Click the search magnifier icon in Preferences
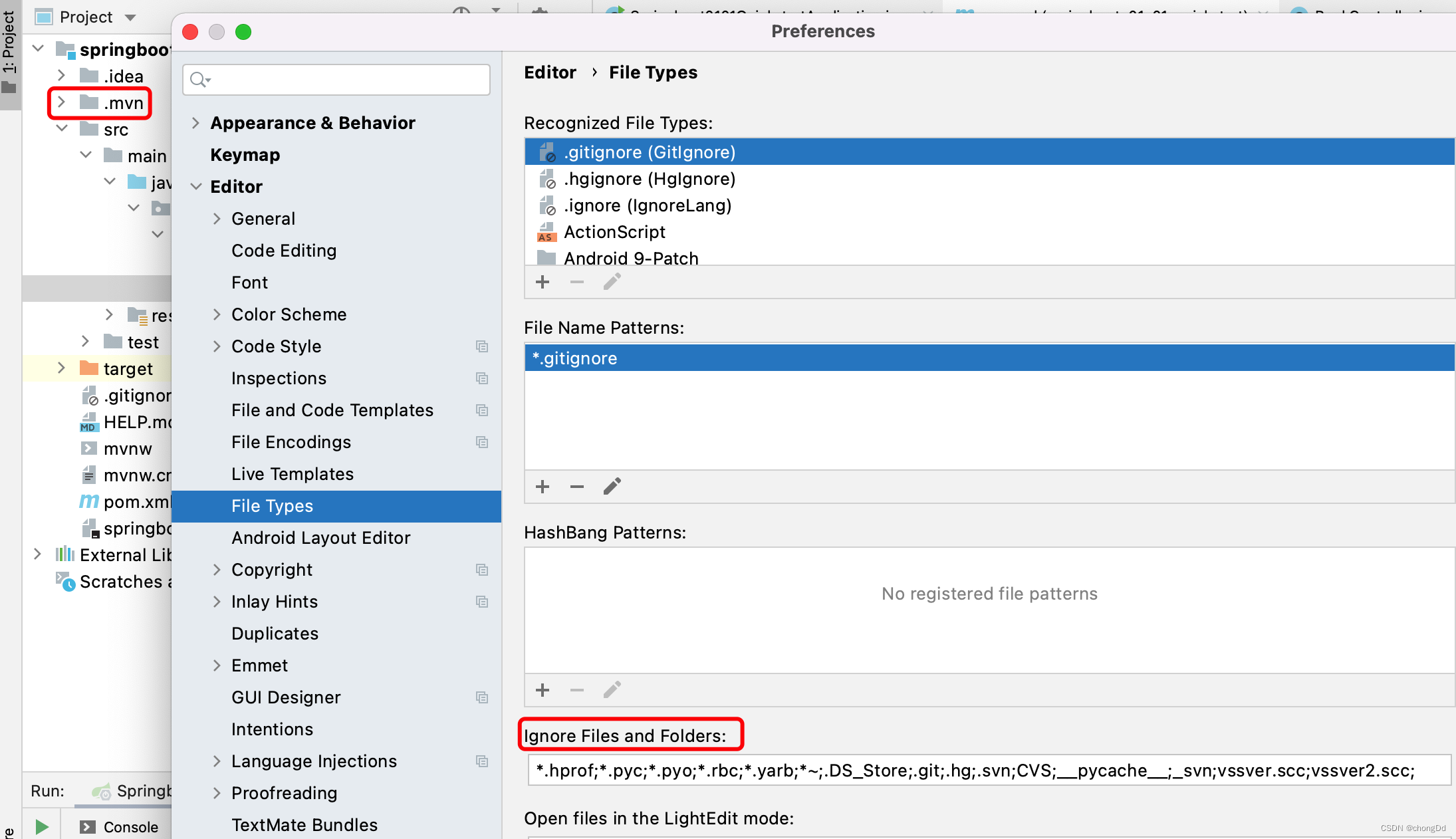1456x839 pixels. [199, 80]
